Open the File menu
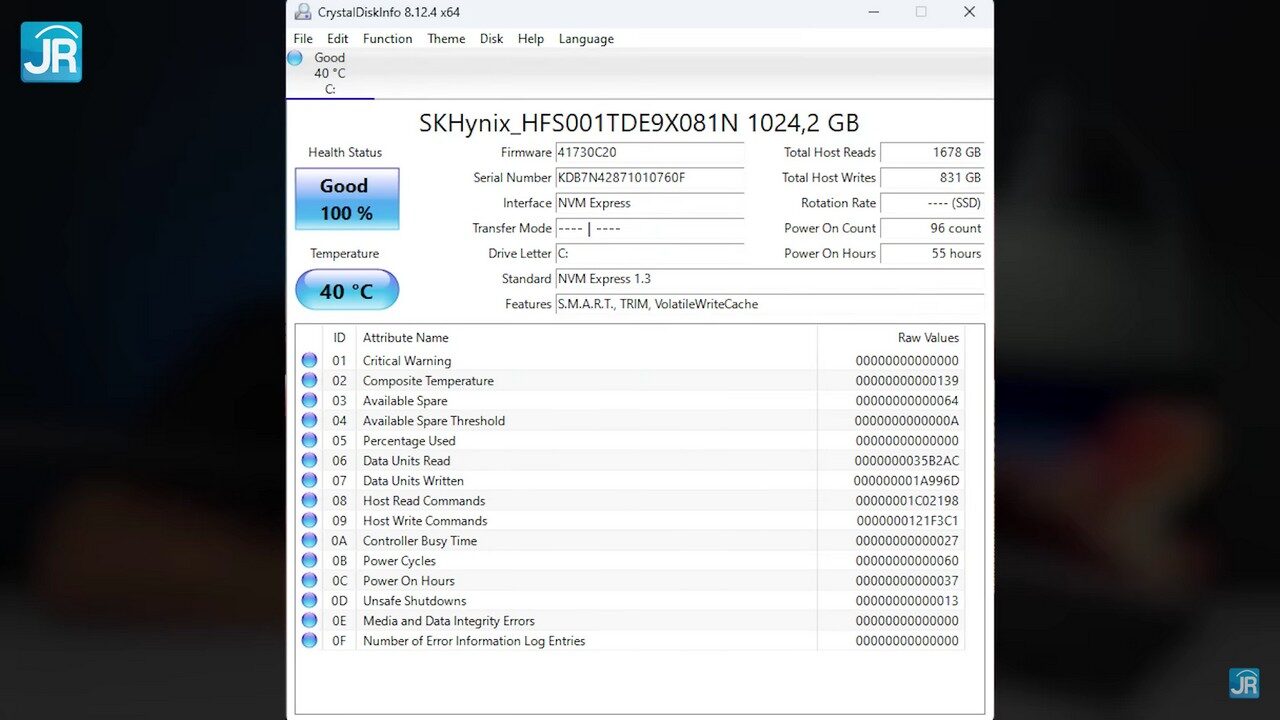The width and height of the screenshot is (1280, 720). 303,39
